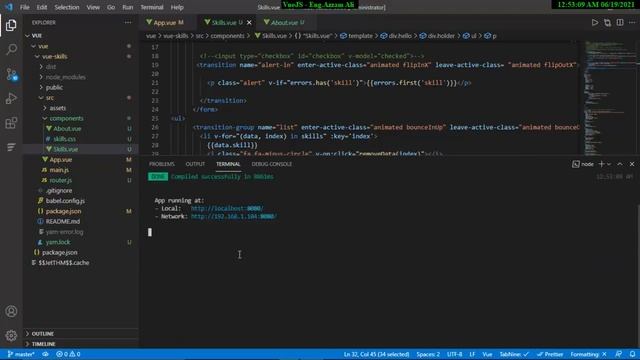
Task: Click the master branch indicator in status bar
Action: pyautogui.click(x=21, y=354)
